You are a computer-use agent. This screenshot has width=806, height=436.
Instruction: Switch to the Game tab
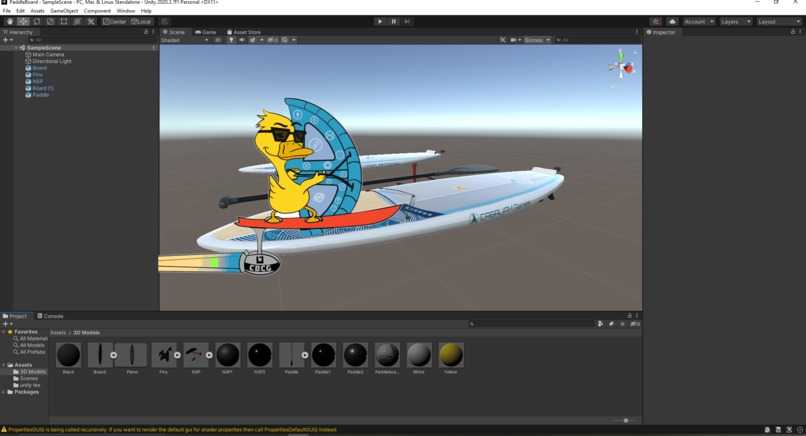pyautogui.click(x=206, y=32)
